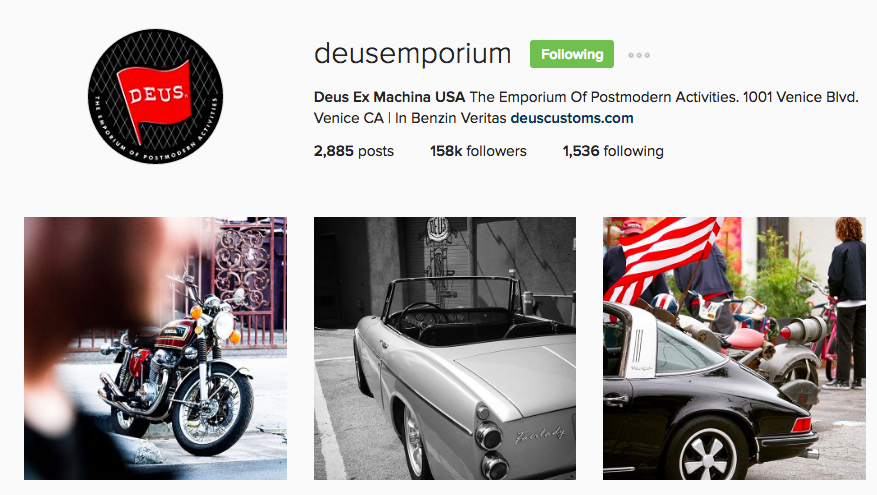Click the ornate iron gate in first photo

tap(243, 267)
